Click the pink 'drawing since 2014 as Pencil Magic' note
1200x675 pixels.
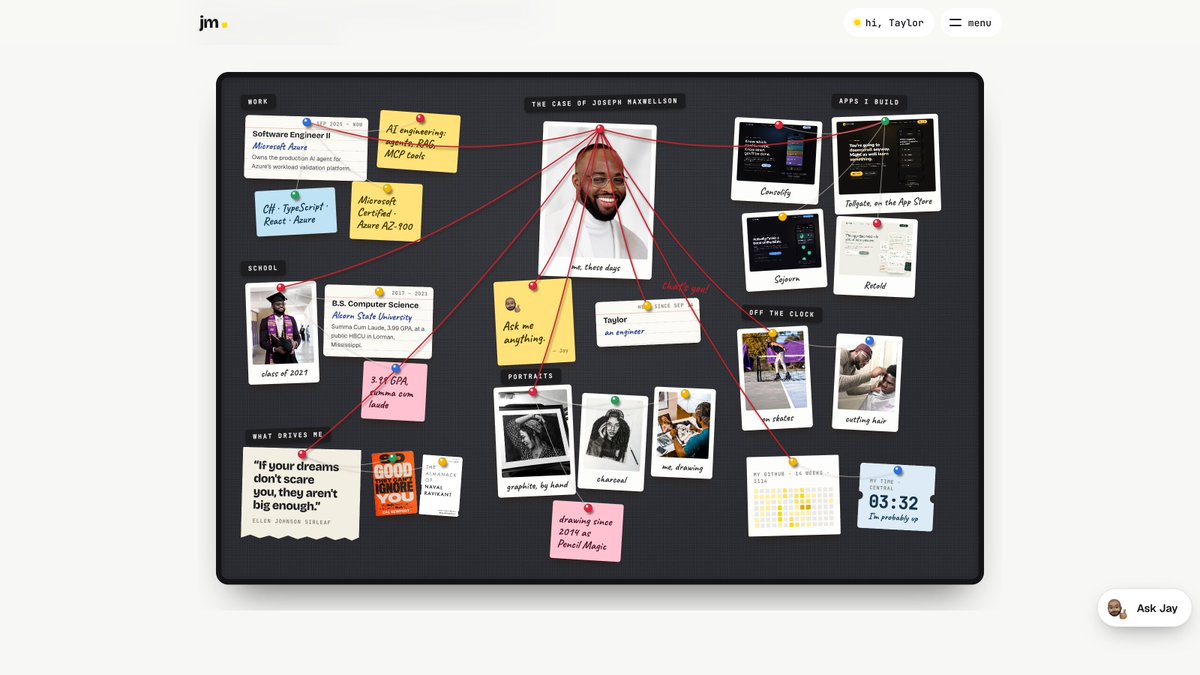pos(587,531)
